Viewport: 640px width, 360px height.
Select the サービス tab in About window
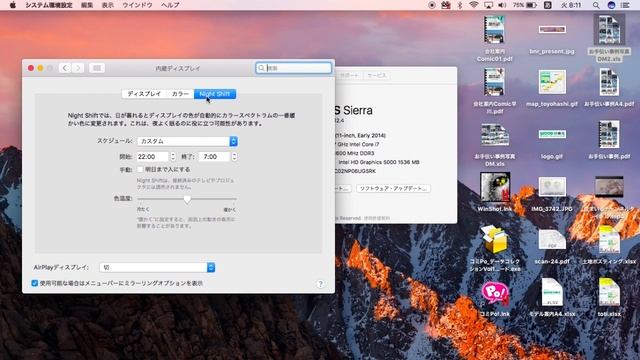click(376, 76)
